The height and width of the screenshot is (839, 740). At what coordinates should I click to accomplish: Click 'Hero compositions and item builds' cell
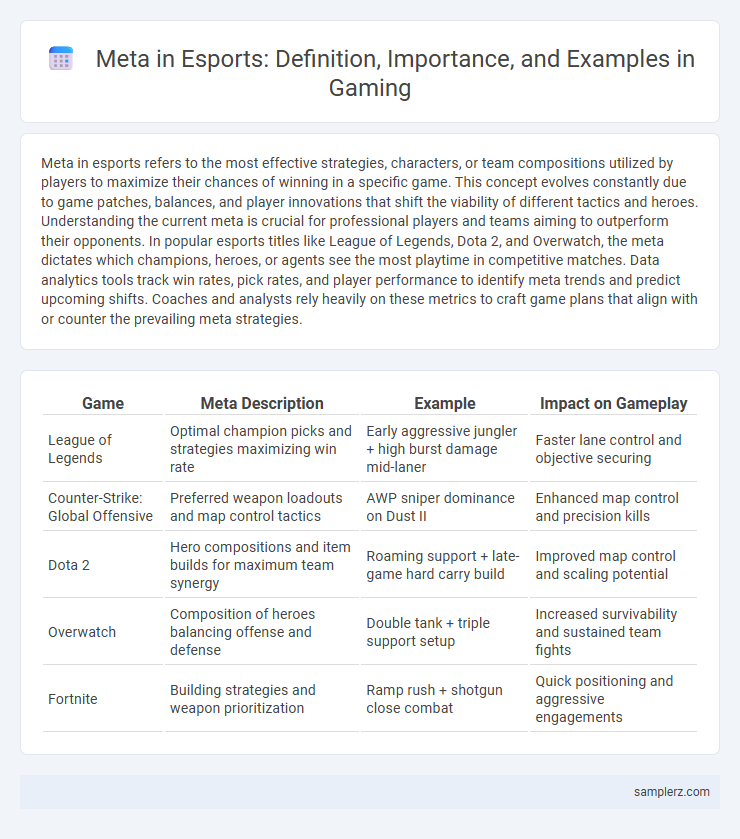(262, 565)
